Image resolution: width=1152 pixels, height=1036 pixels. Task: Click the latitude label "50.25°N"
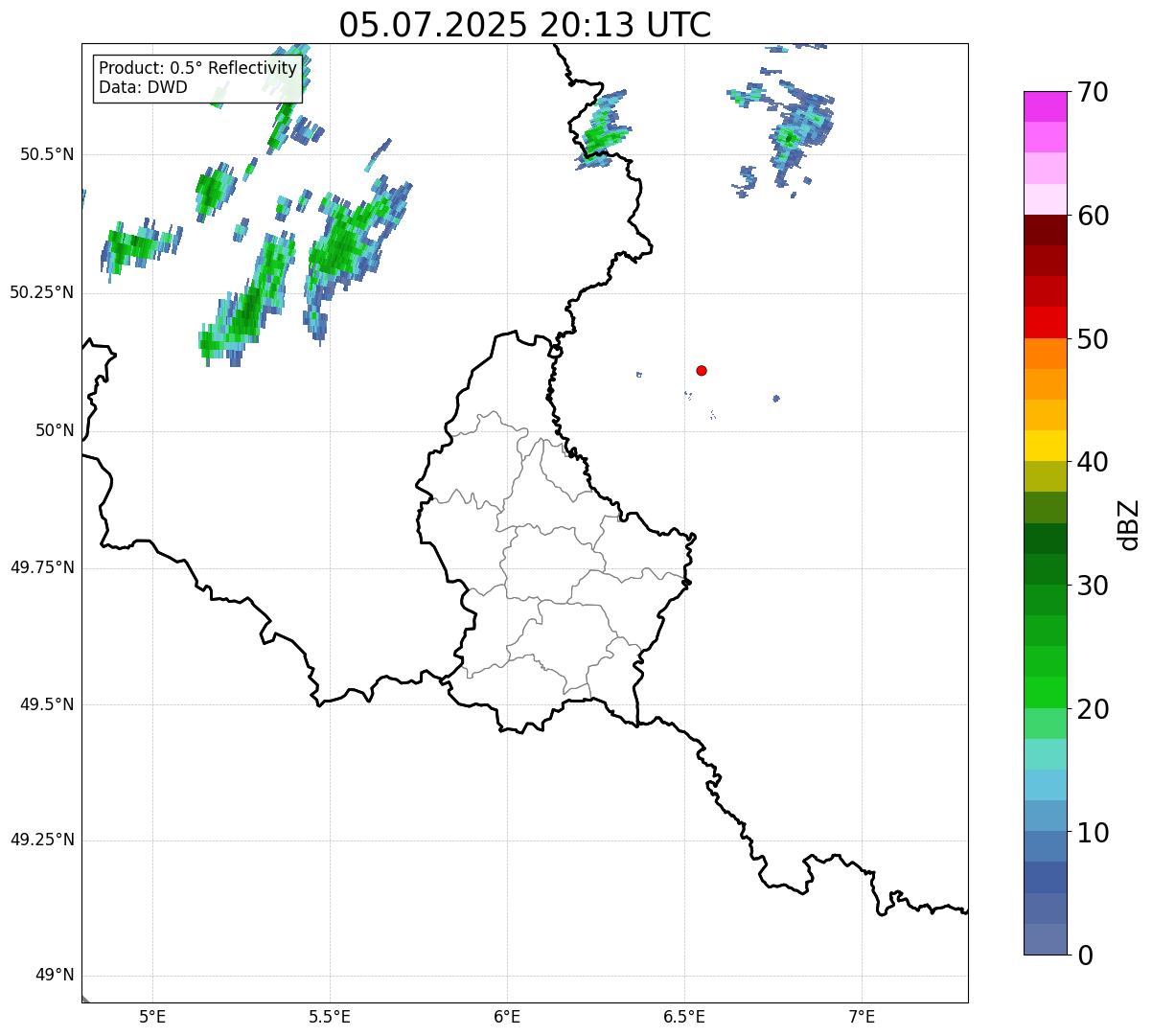(41, 292)
